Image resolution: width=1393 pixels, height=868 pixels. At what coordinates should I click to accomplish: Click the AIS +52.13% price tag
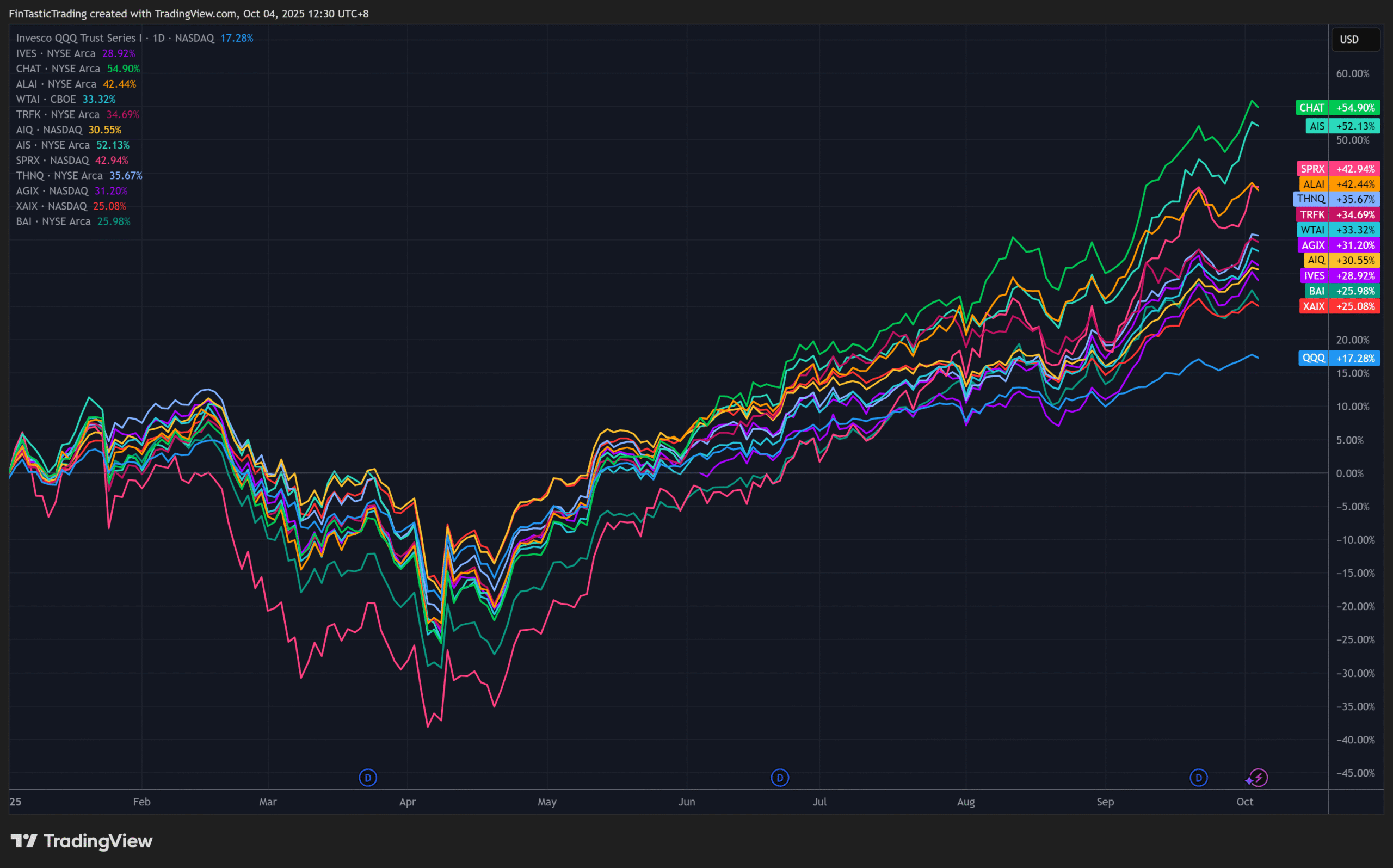coord(1342,126)
